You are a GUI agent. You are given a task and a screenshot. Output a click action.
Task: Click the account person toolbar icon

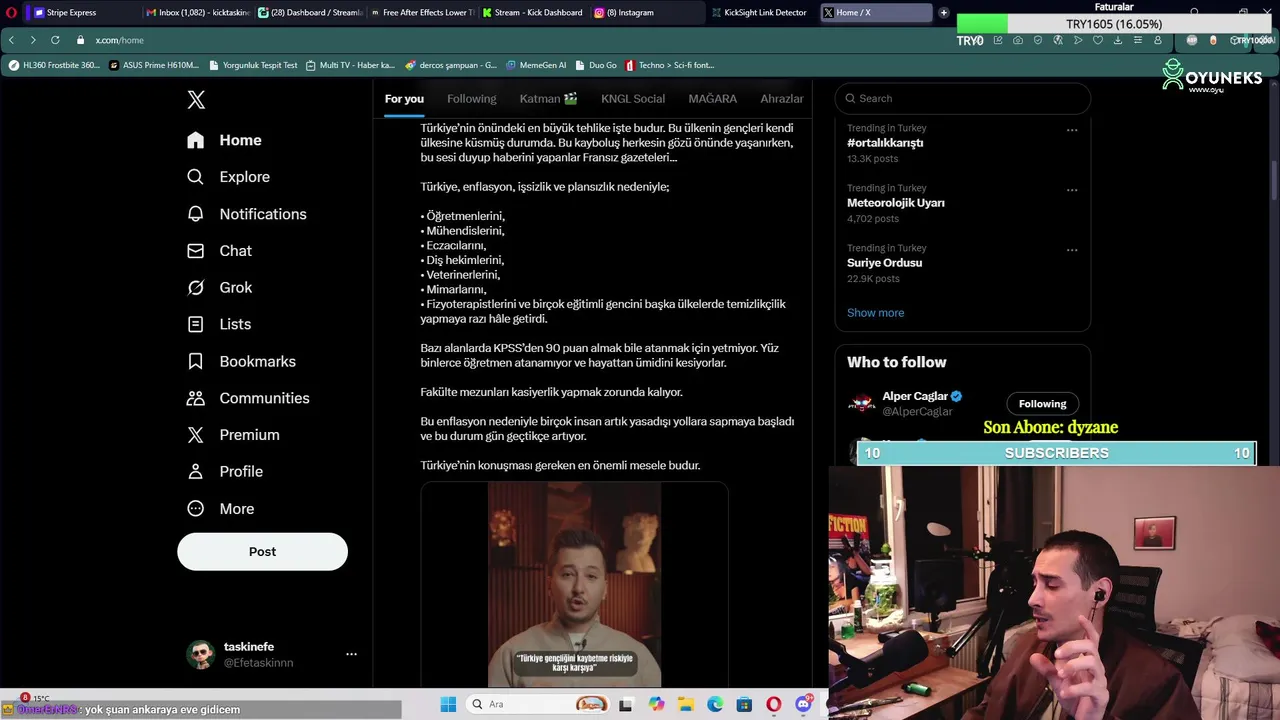1158,40
